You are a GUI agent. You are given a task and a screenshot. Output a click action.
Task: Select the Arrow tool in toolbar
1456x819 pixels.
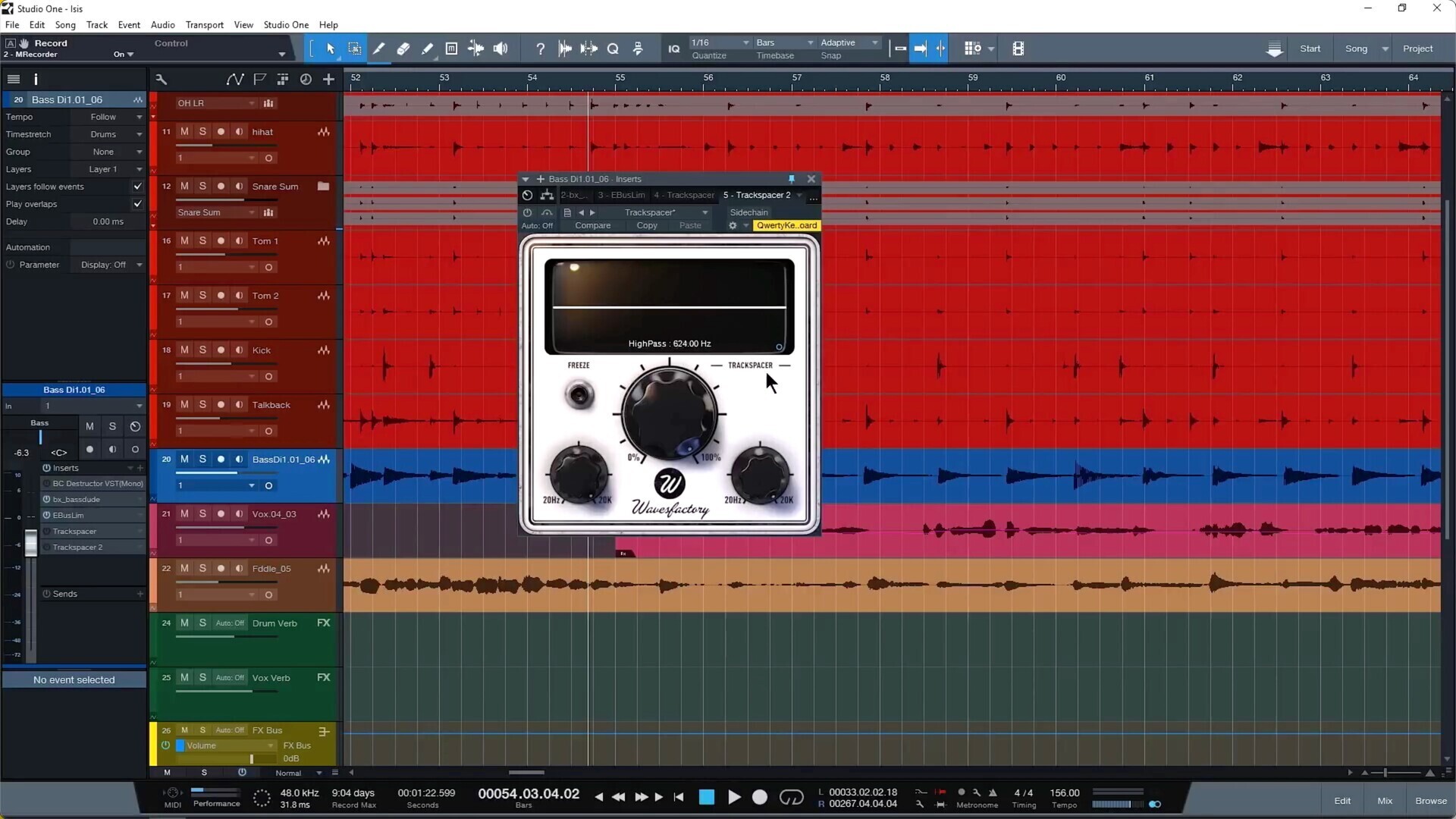click(x=331, y=49)
